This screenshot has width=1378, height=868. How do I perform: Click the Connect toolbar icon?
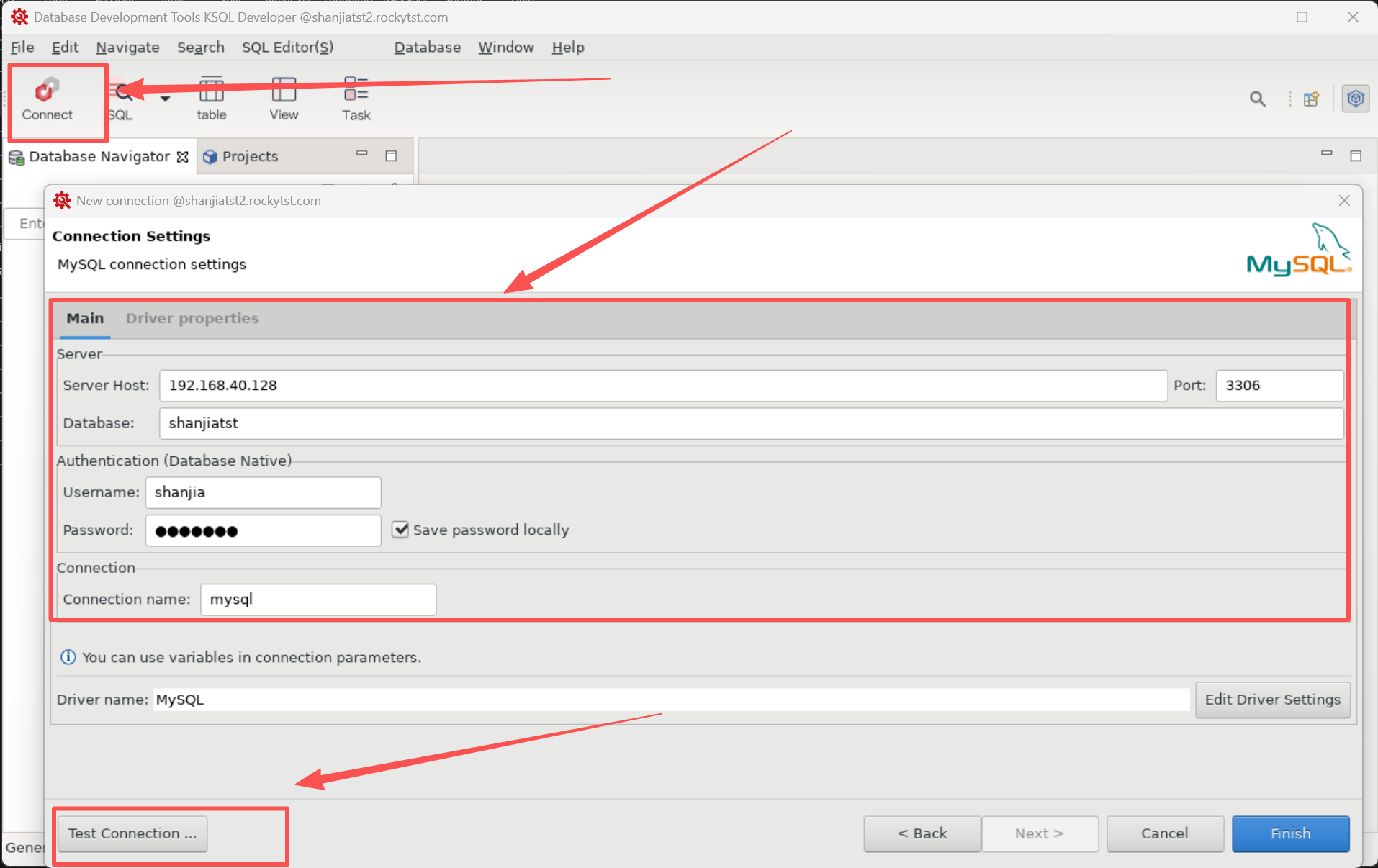click(47, 99)
